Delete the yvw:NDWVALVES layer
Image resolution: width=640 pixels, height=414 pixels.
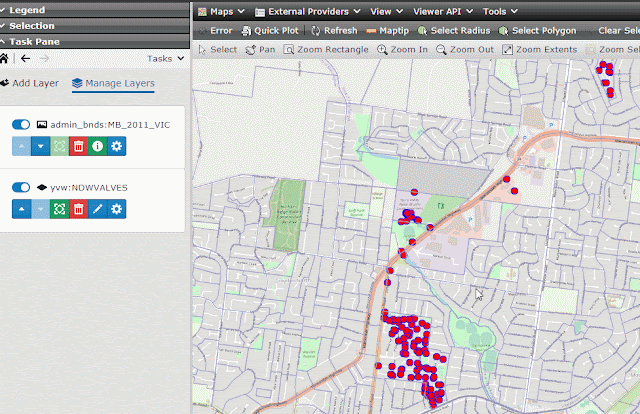click(x=78, y=209)
